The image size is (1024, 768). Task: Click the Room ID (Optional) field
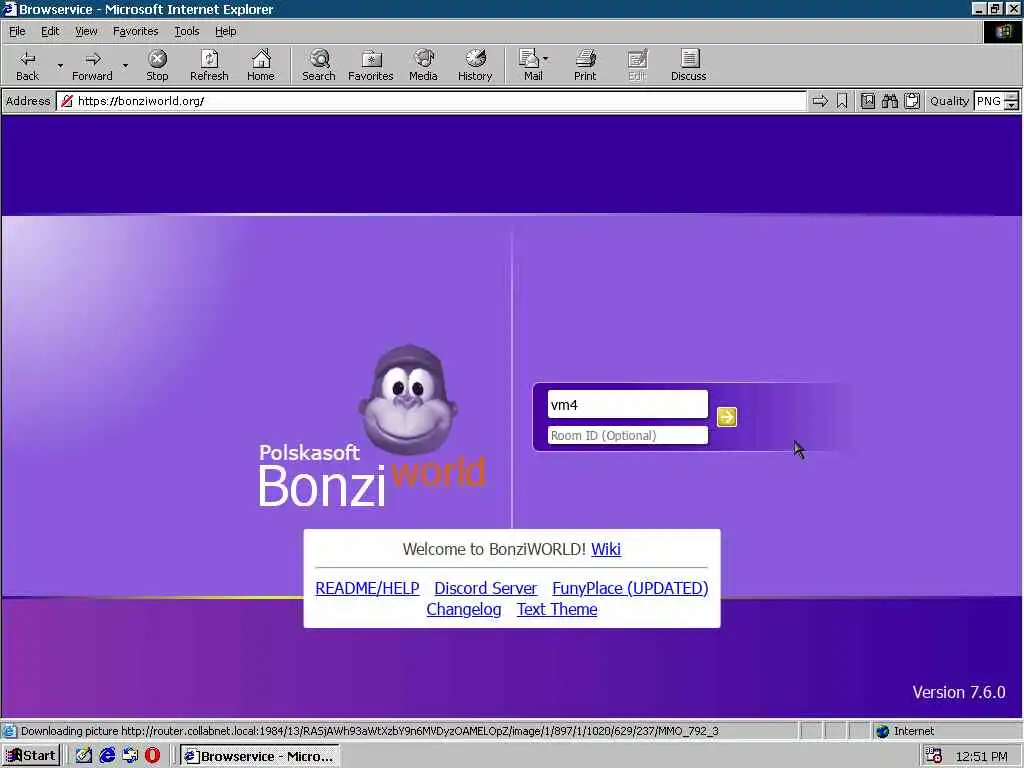(627, 436)
